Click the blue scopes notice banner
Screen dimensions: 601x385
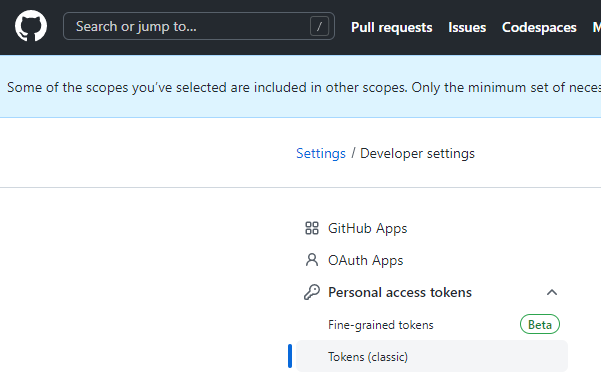(300, 86)
